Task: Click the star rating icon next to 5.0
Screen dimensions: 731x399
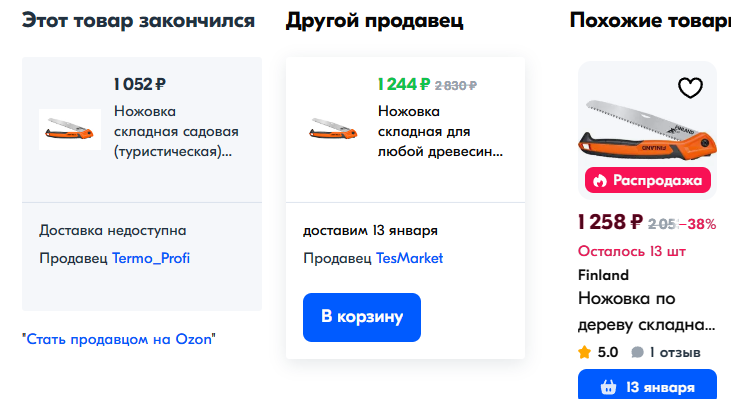Action: coord(584,352)
